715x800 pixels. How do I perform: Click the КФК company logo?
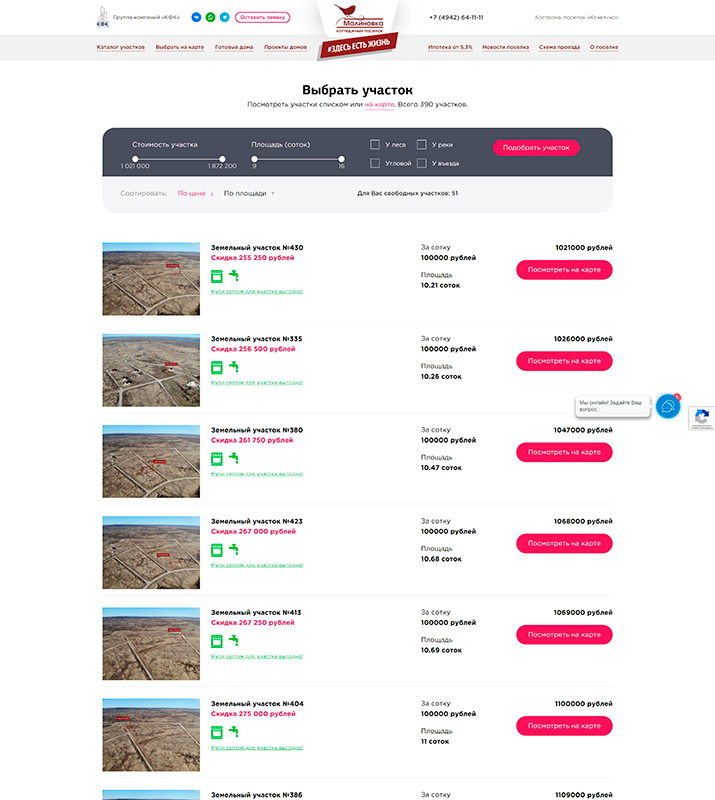tap(102, 17)
